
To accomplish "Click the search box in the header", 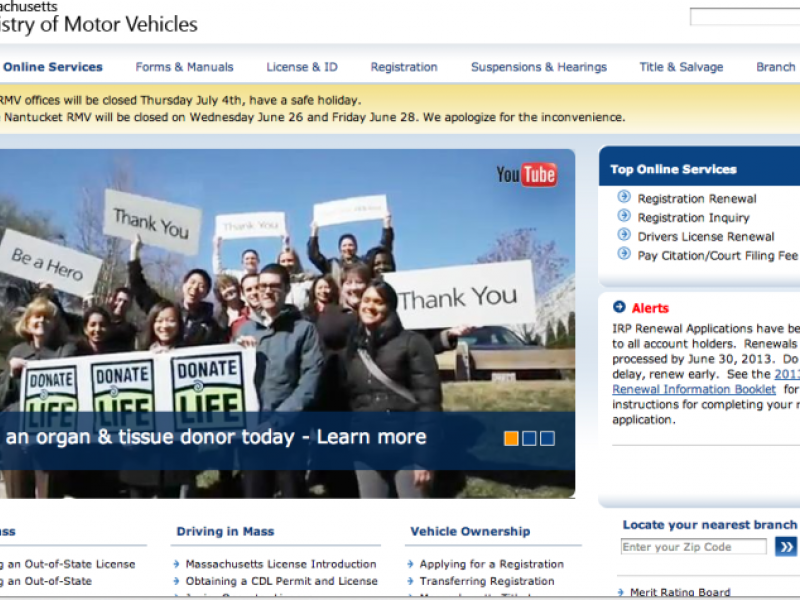I will 745,17.
